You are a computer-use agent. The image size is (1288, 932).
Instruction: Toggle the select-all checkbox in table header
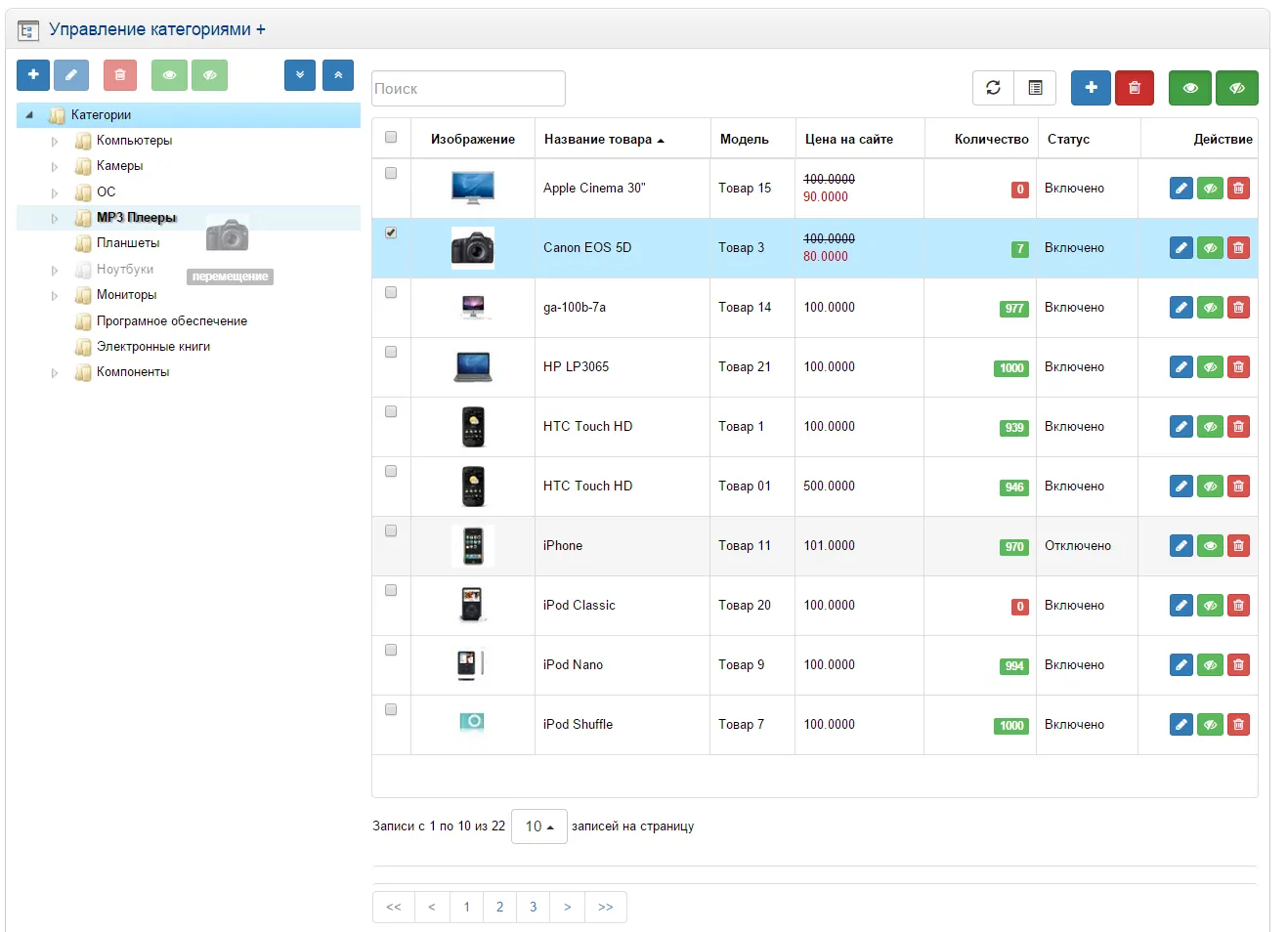[391, 137]
